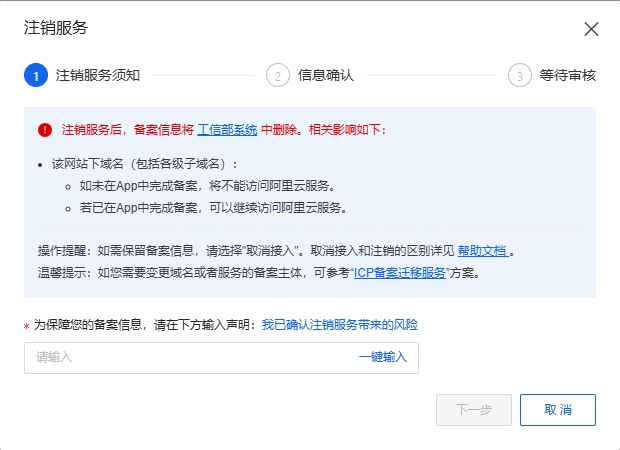Click the 如未在App中完成备案 bullet line

[x=207, y=185]
